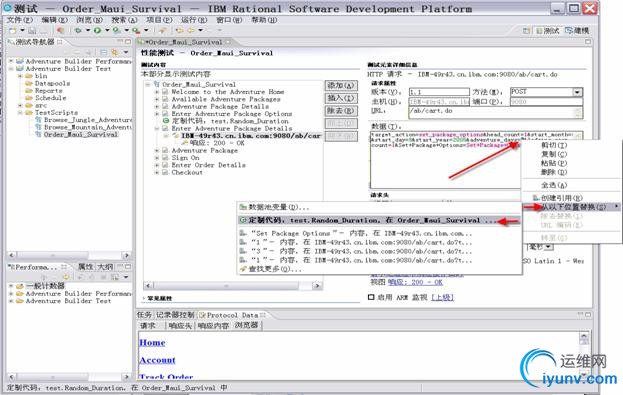Click the Browse_Jungle_Adventure test script icon

pyautogui.click(x=39, y=120)
